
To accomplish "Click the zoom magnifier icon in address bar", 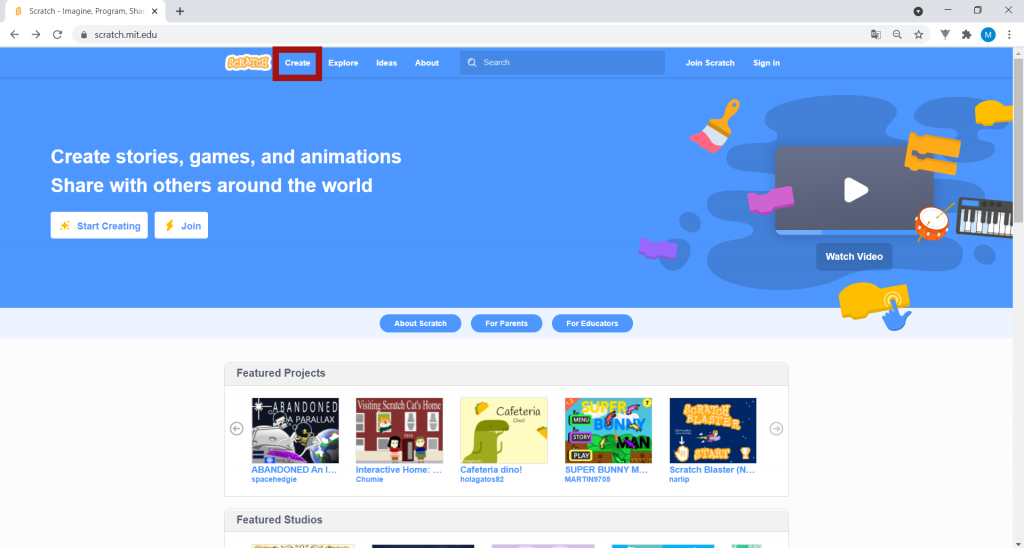I will [897, 35].
